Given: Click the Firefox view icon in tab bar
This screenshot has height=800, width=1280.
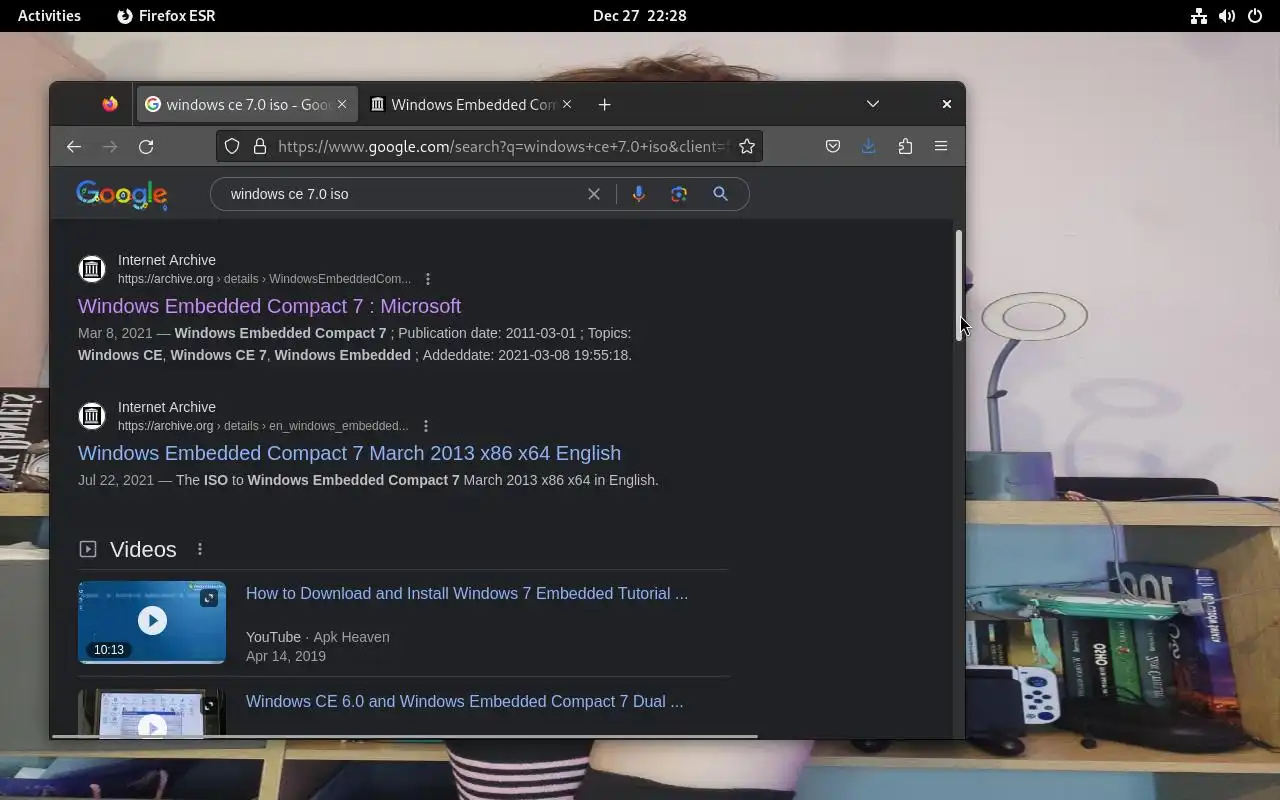Looking at the screenshot, I should tap(110, 104).
